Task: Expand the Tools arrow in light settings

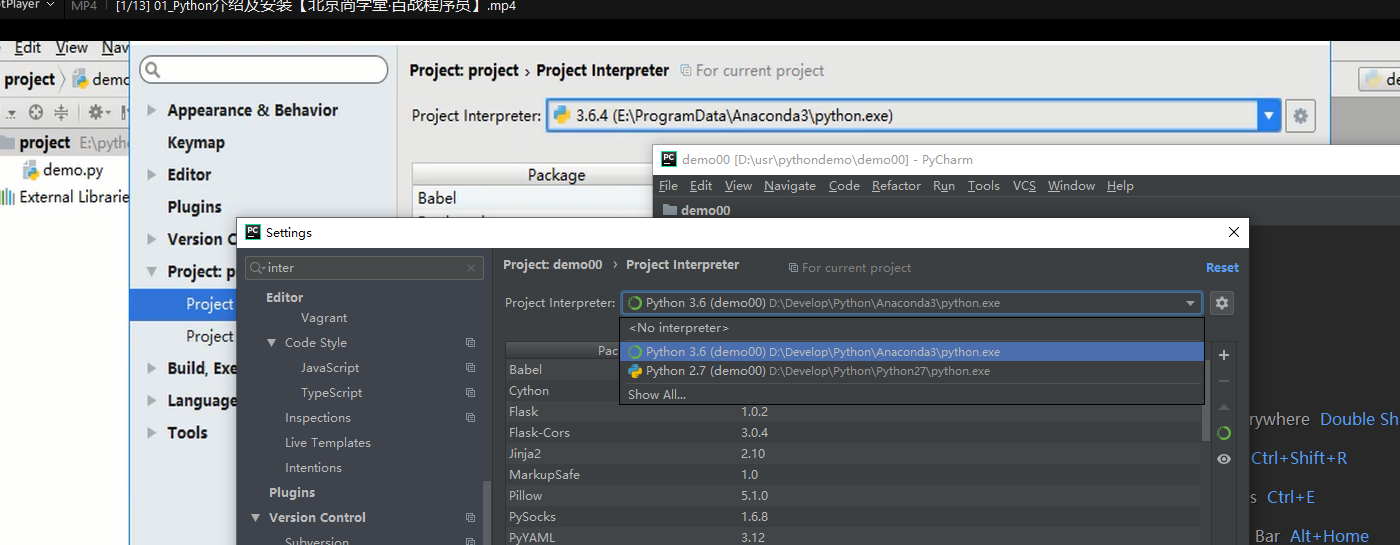Action: click(152, 432)
